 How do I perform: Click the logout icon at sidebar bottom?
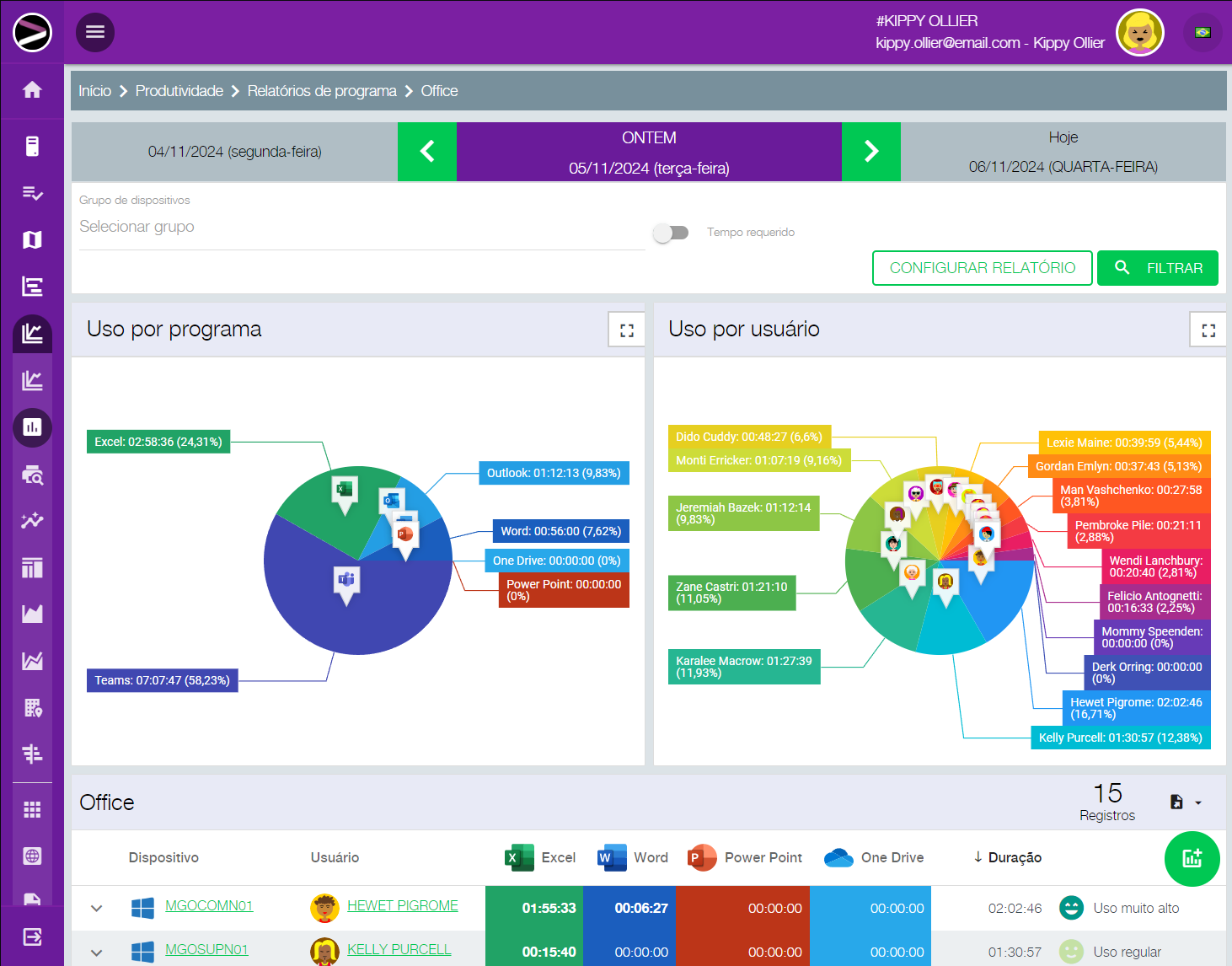pos(32,936)
